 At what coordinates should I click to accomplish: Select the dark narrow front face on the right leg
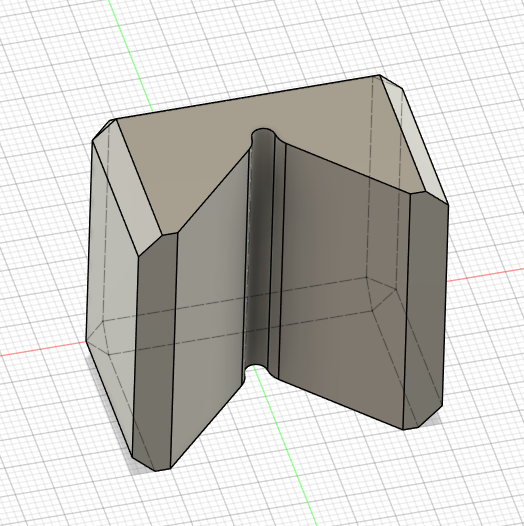426,309
